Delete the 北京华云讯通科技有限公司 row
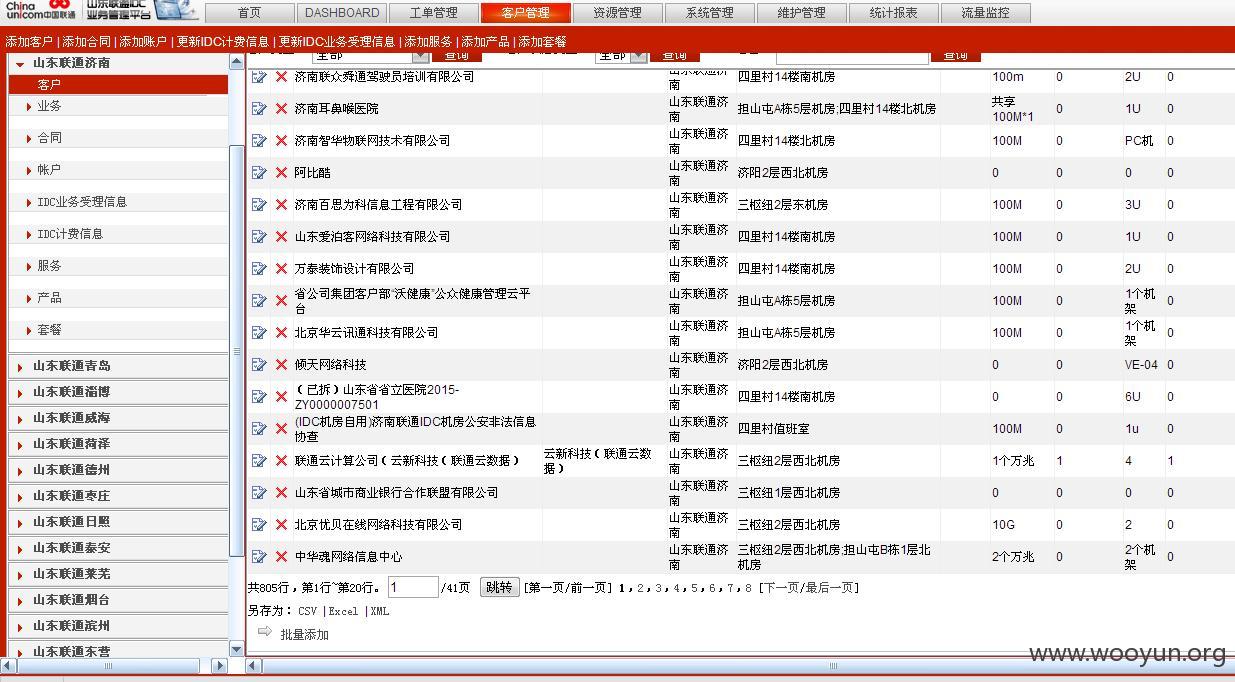 281,332
